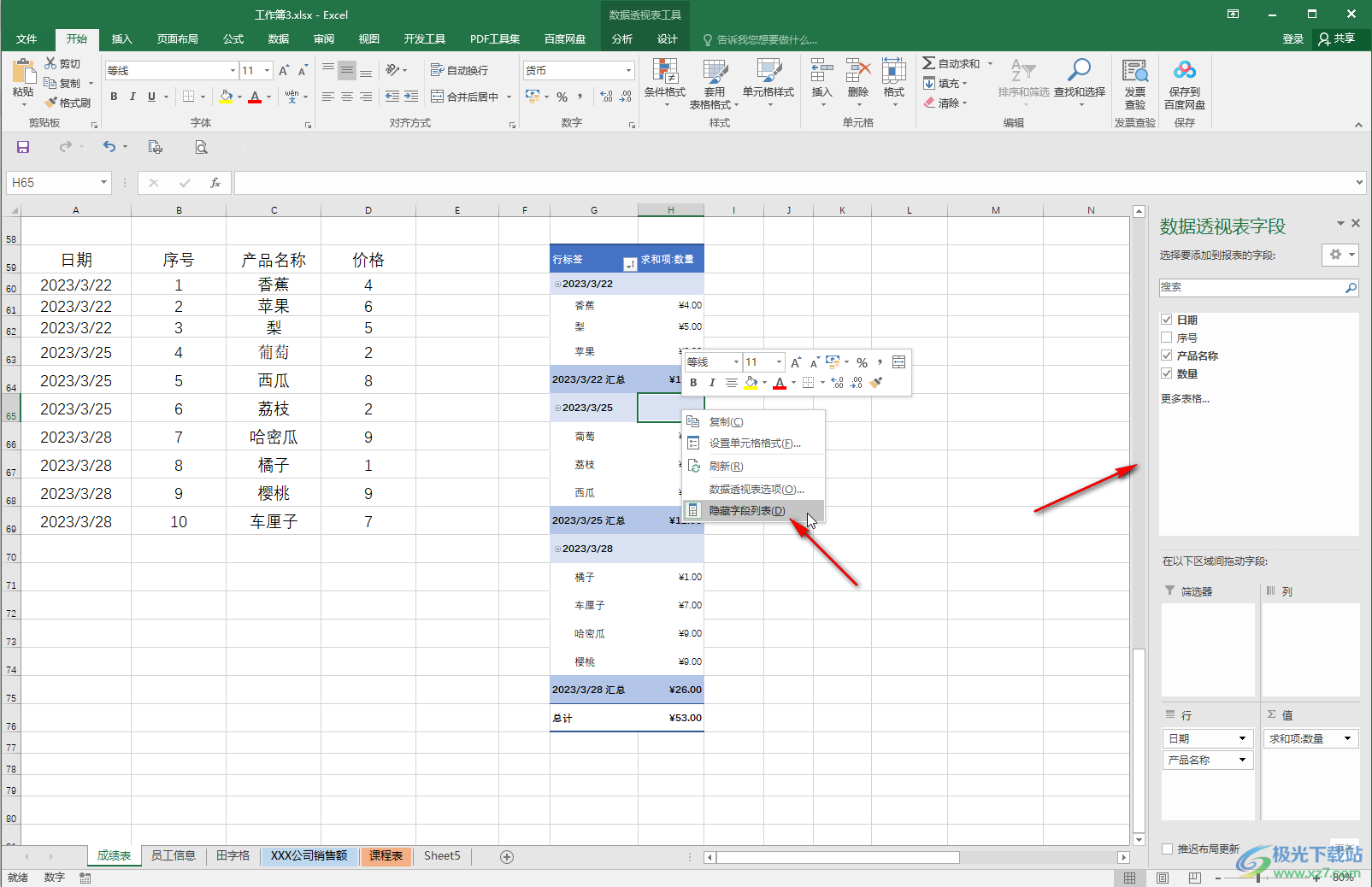Screen dimensions: 1372x887
Task: Click the Print Preview icon in quick toolbar
Action: pyautogui.click(x=201, y=147)
